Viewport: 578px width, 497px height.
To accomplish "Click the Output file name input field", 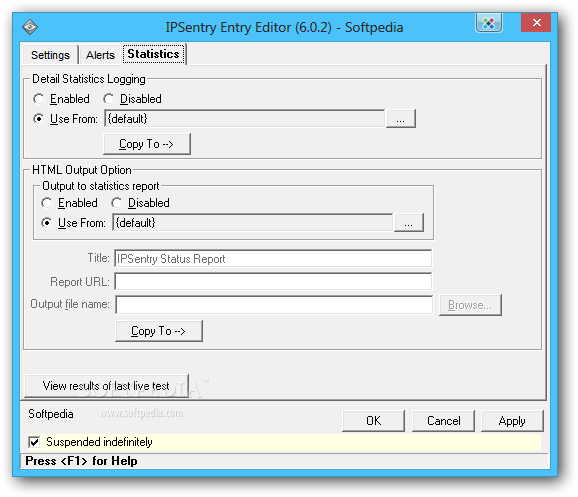I will coord(274,305).
